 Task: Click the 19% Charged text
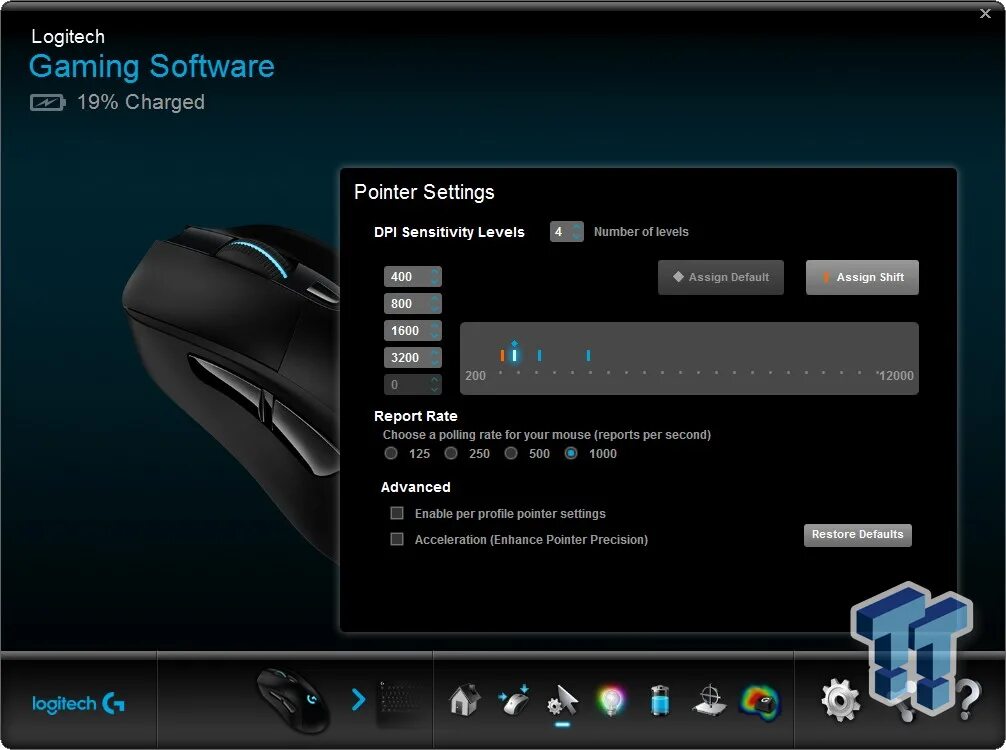pos(141,102)
